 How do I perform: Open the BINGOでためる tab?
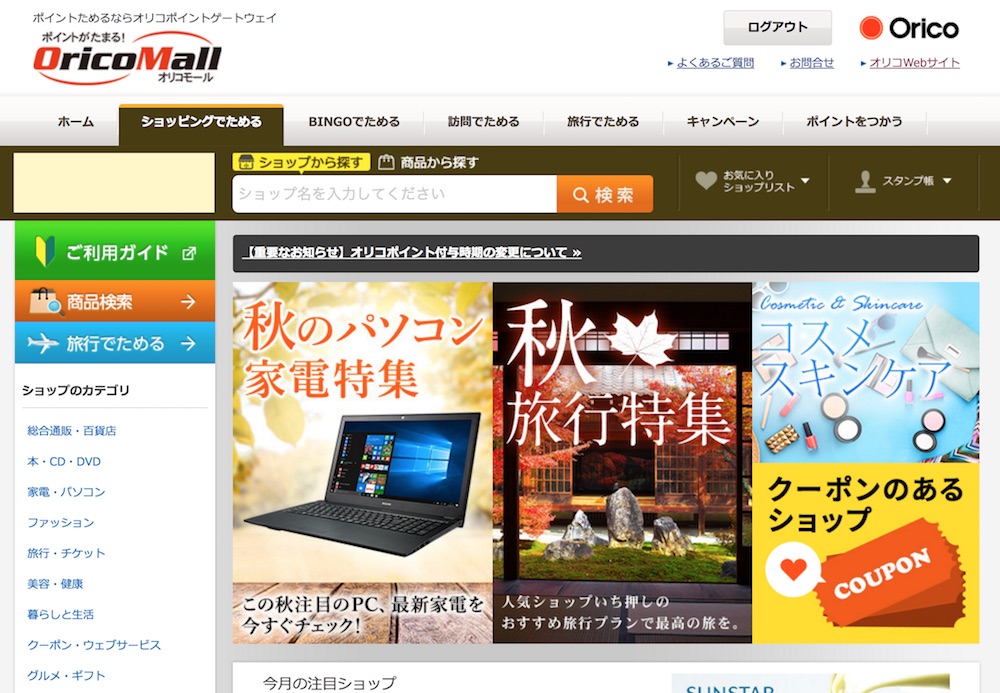point(354,121)
